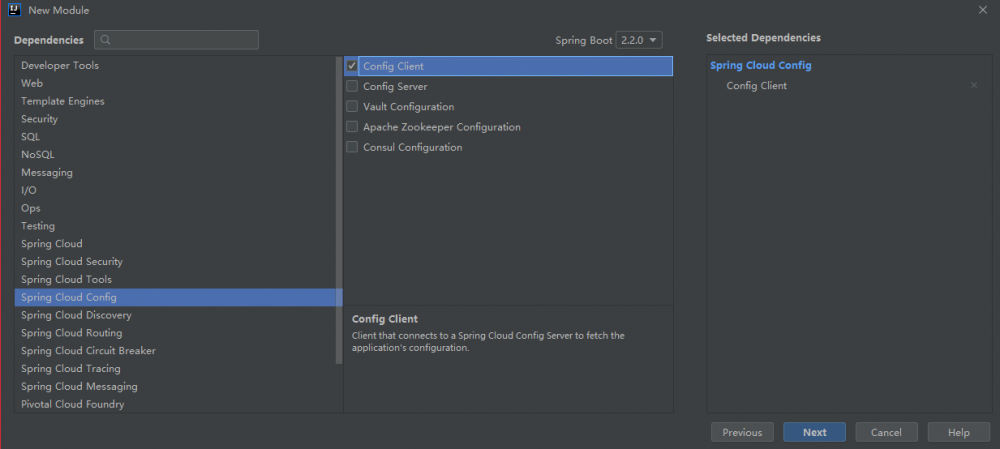The image size is (1000, 449).
Task: Select Spring Cloud Config in the category list
Action: point(179,297)
